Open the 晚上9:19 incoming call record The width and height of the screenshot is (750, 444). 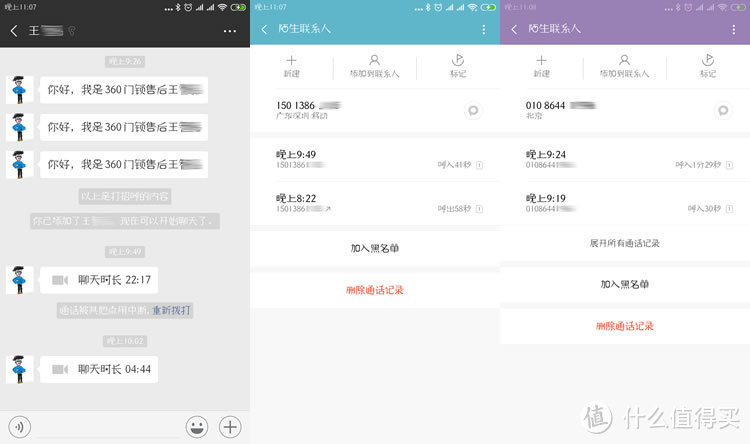pos(625,203)
